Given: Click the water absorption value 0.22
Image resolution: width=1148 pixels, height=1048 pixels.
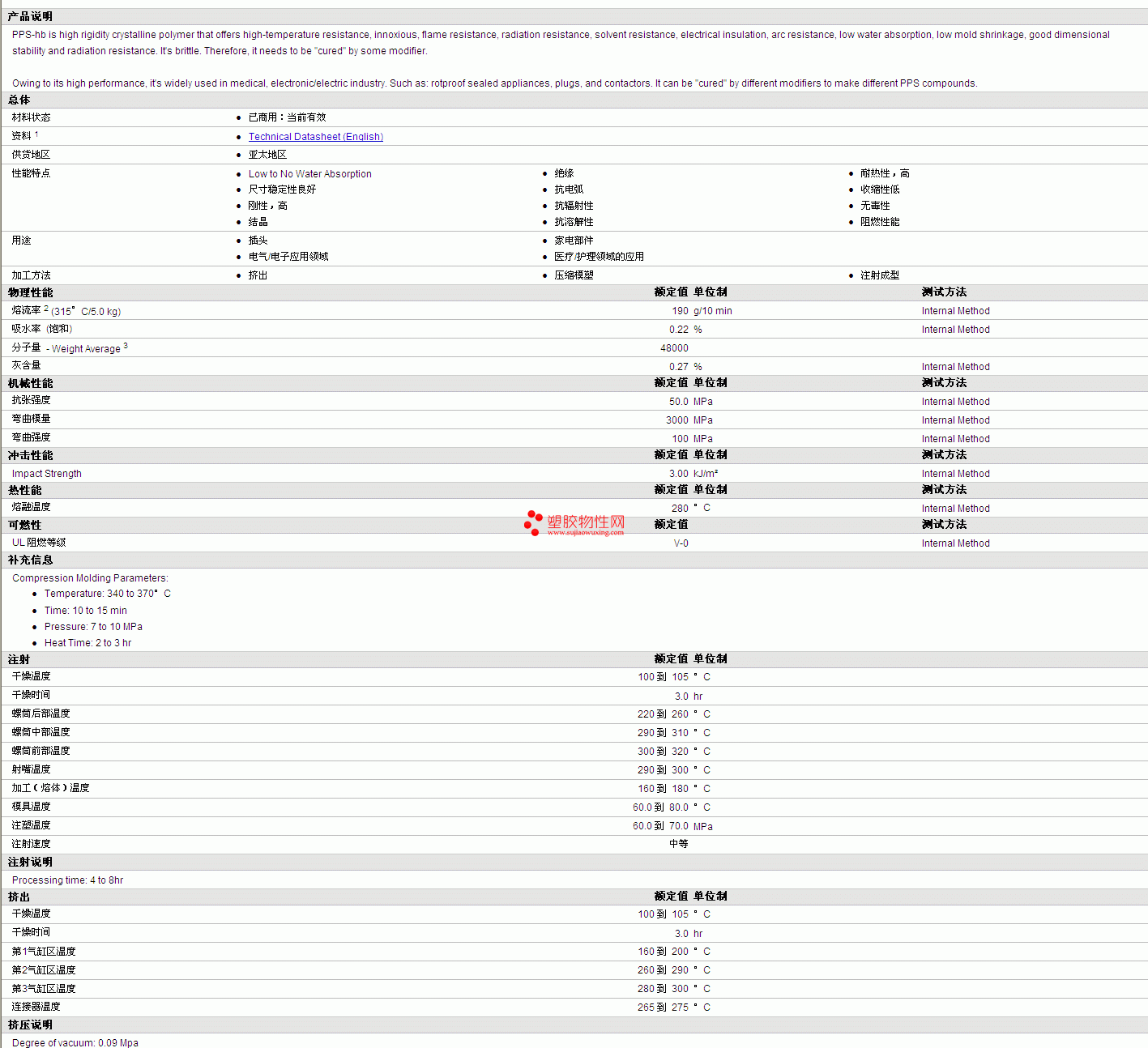Looking at the screenshot, I should (679, 330).
